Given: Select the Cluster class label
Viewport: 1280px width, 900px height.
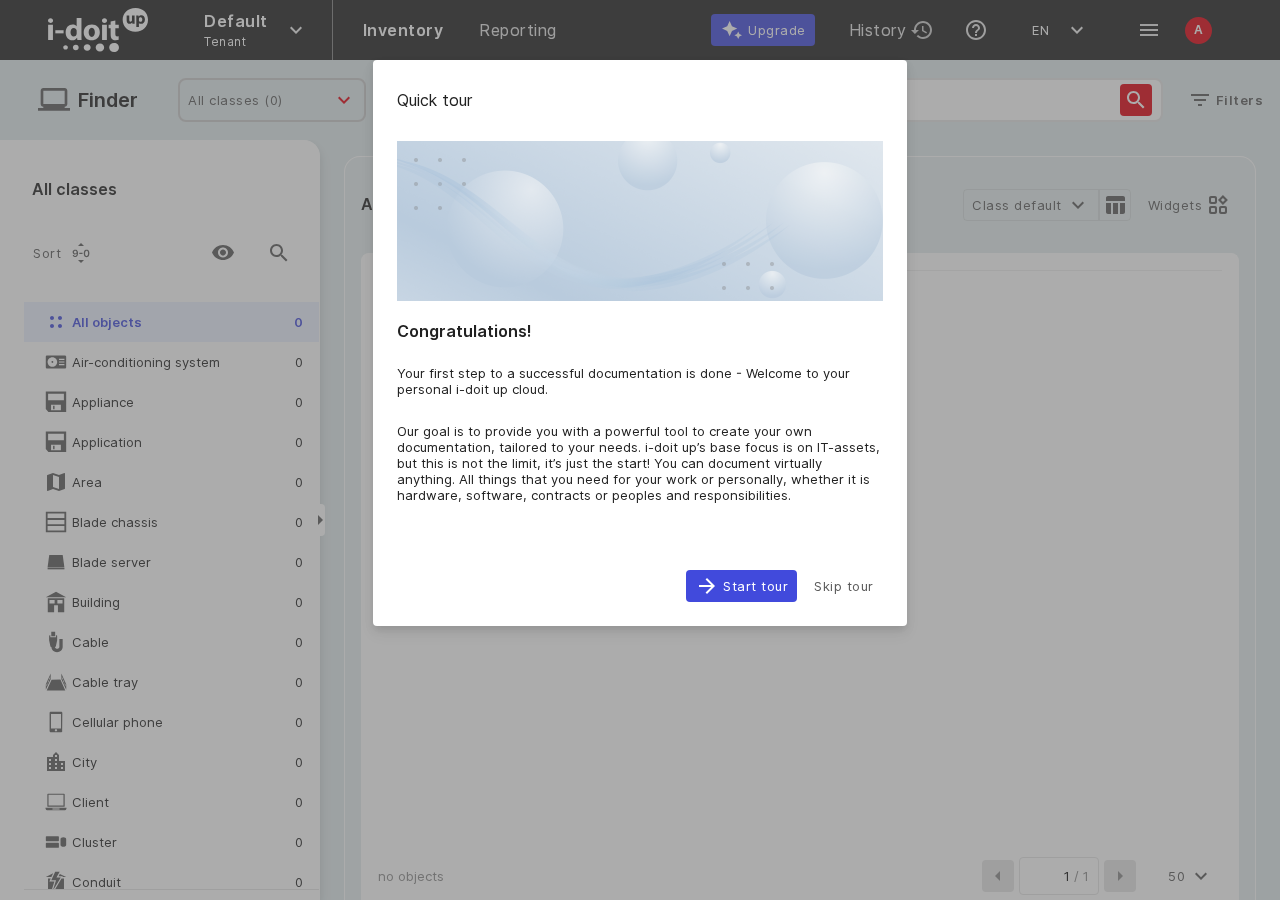Looking at the screenshot, I should [94, 842].
